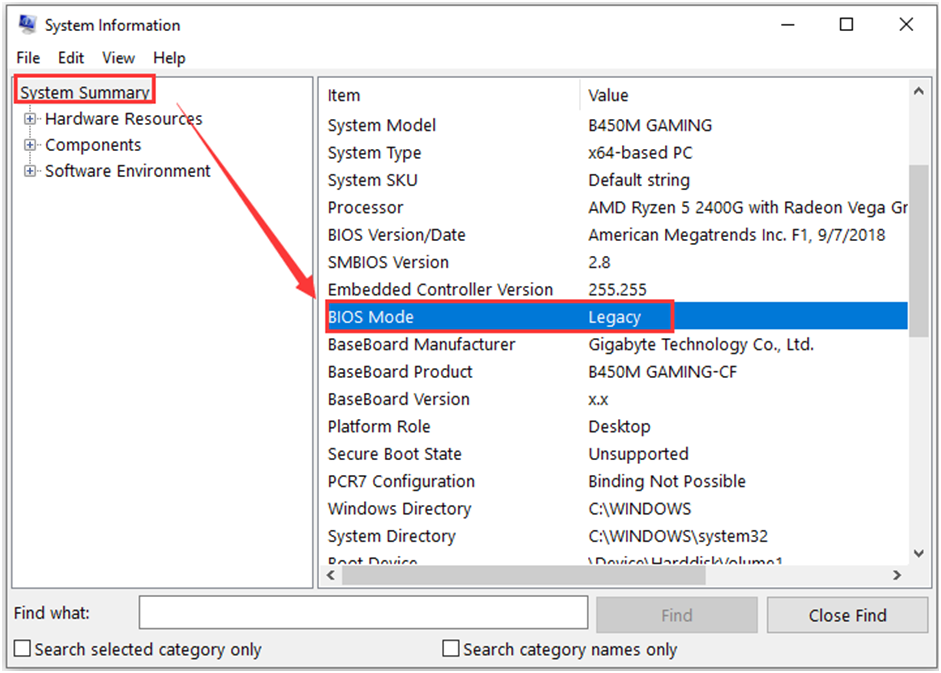This screenshot has width=941, height=673.
Task: Tick 'Search selected category only' checkbox
Action: pyautogui.click(x=22, y=648)
